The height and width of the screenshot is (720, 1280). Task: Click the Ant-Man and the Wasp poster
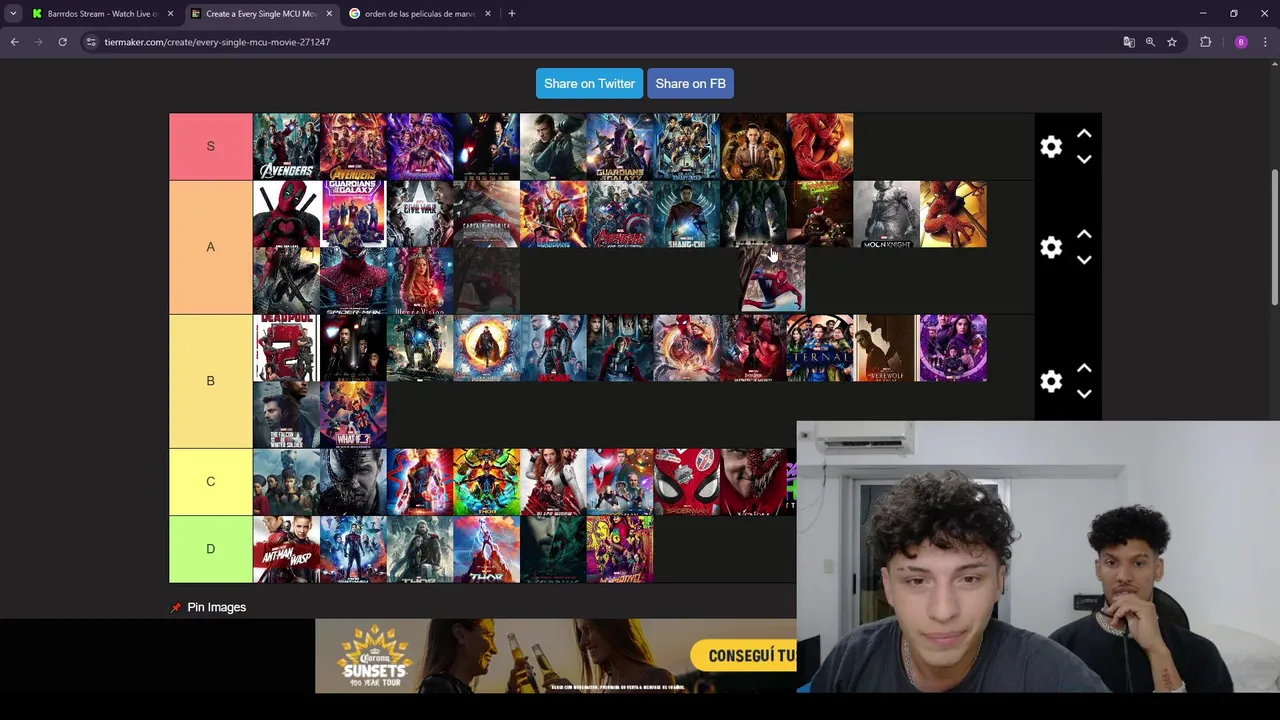(x=286, y=549)
